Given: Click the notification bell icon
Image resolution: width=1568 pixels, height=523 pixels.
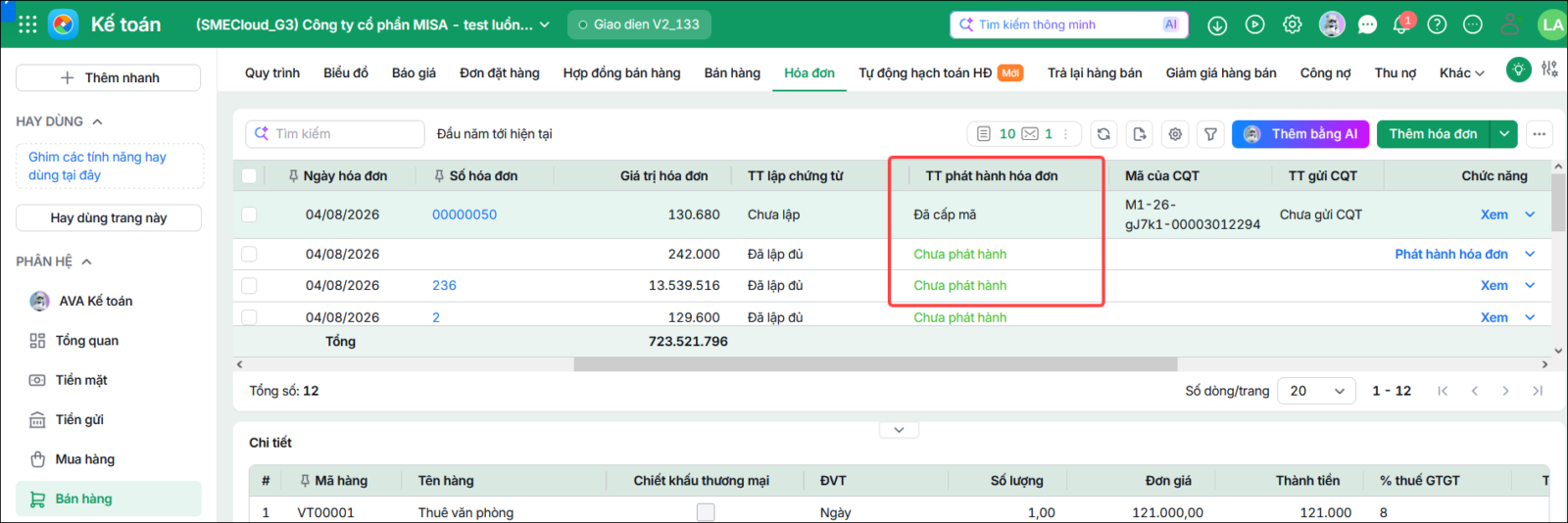Looking at the screenshot, I should point(1401,24).
